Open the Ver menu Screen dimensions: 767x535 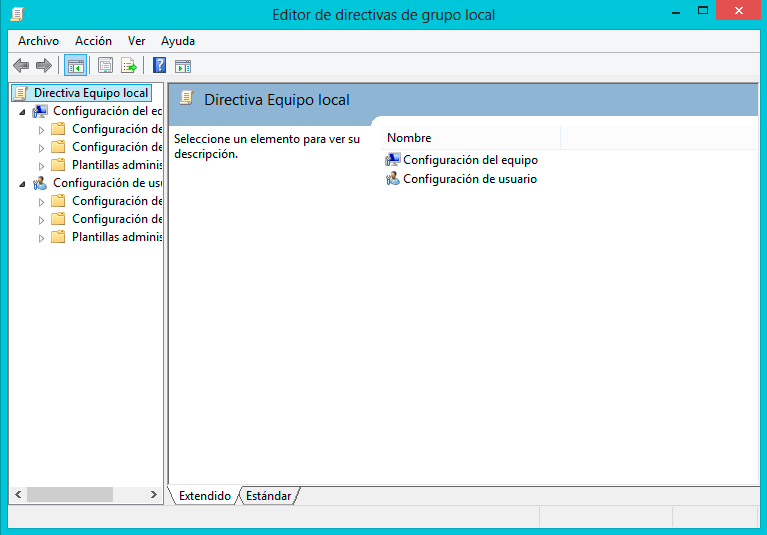pyautogui.click(x=136, y=41)
